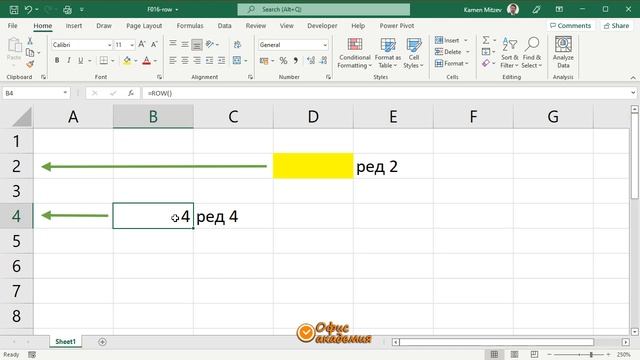Click the Orientation text angle icon

click(210, 44)
